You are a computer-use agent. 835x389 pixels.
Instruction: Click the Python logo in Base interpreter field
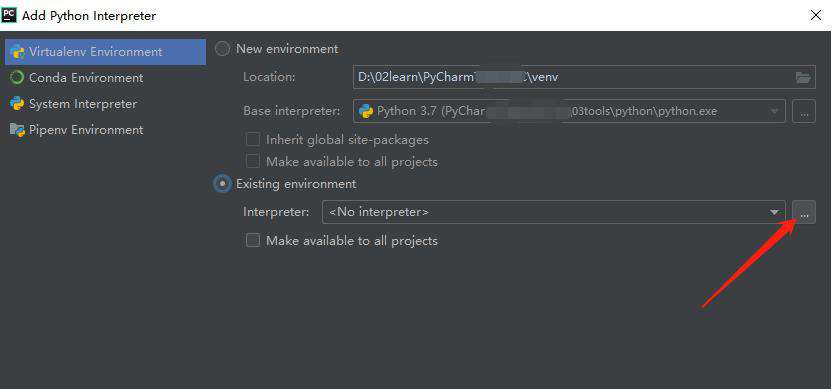(x=365, y=111)
